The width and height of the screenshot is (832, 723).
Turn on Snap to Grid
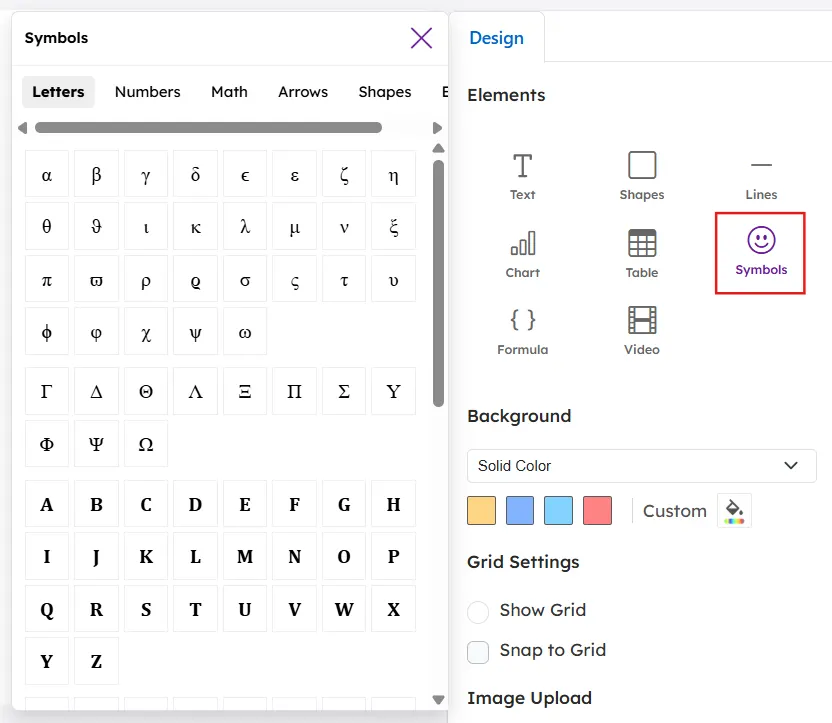click(478, 650)
